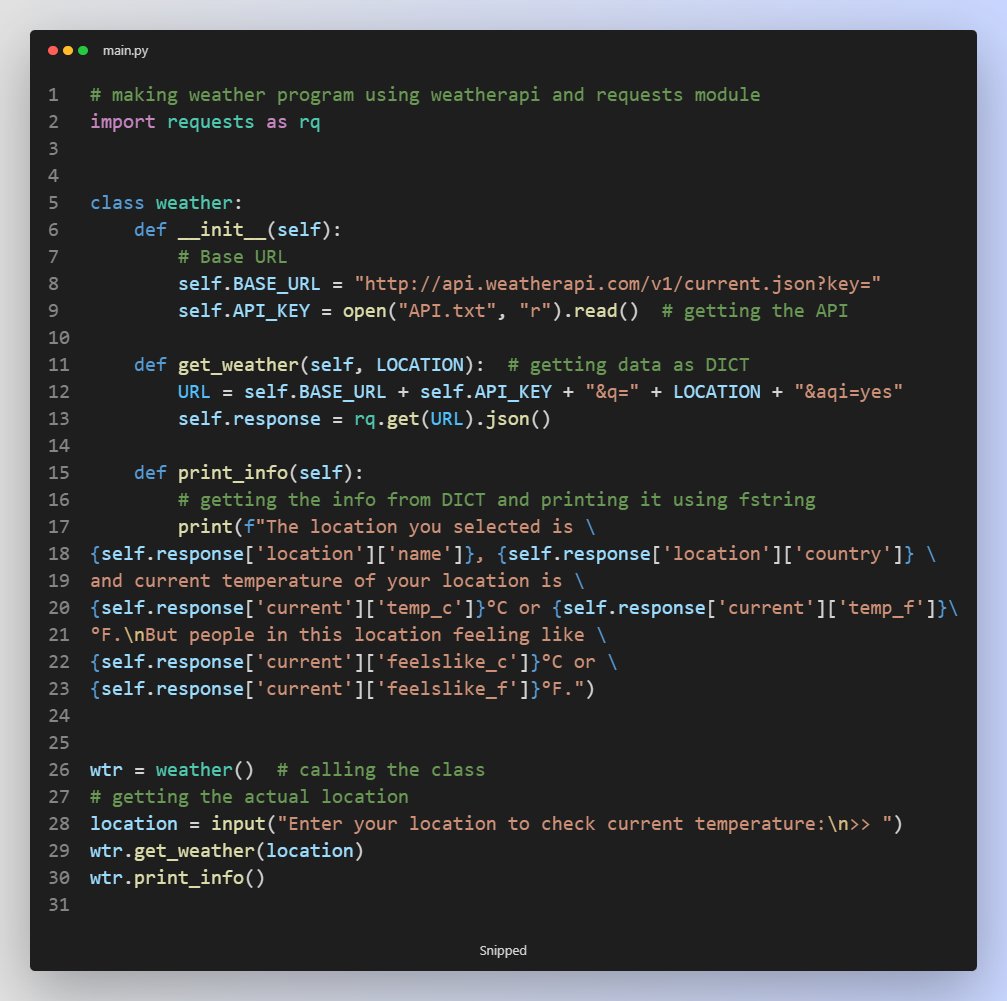
Task: Click the comment about making weather program
Action: tap(425, 95)
